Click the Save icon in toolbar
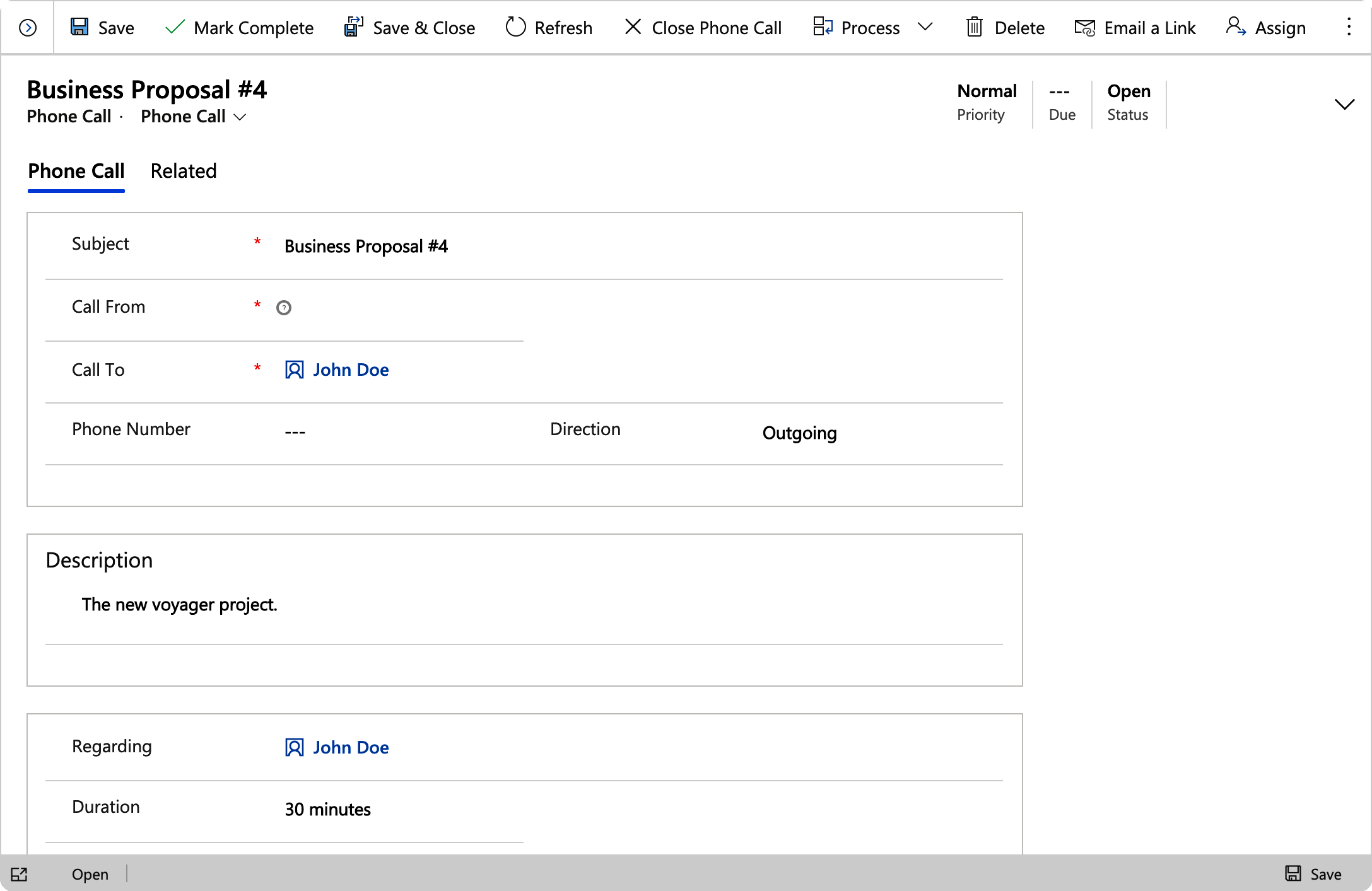The width and height of the screenshot is (1372, 891). 80,27
